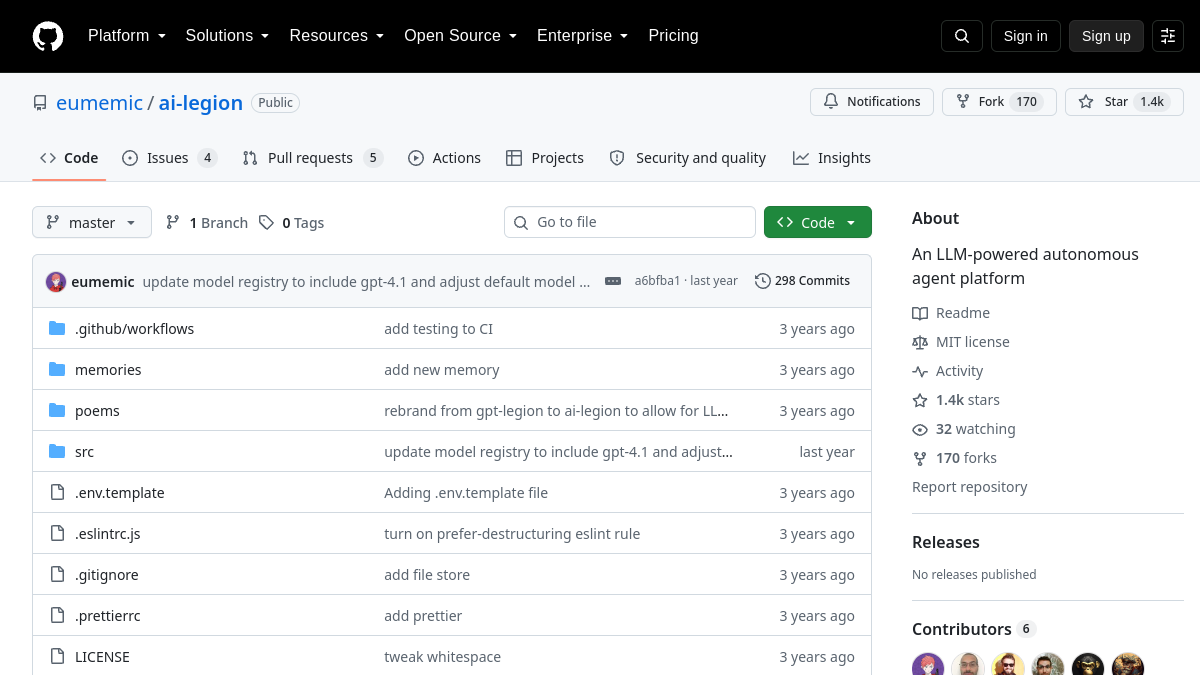Open the Enterprise dropdown menu
Image resolution: width=1200 pixels, height=675 pixels.
click(582, 36)
